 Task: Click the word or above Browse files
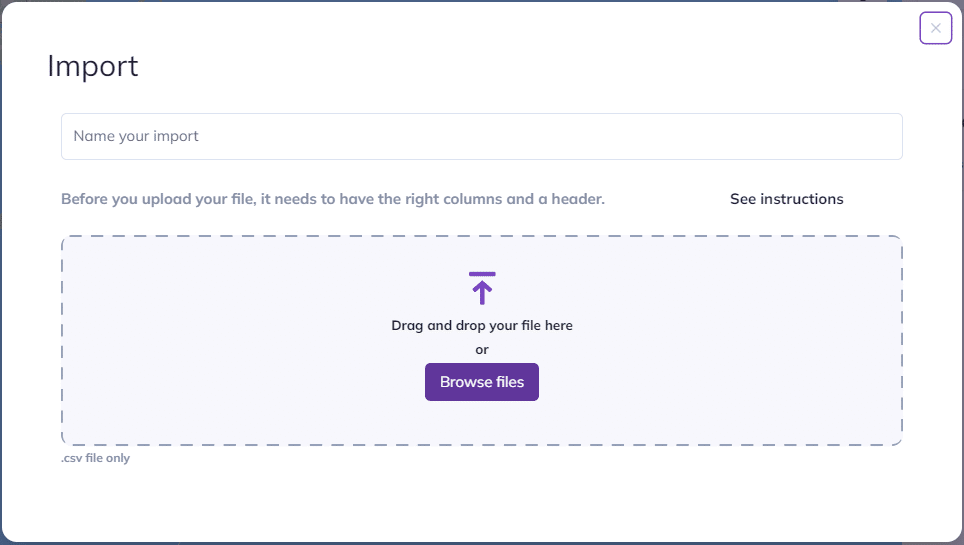pyautogui.click(x=481, y=350)
